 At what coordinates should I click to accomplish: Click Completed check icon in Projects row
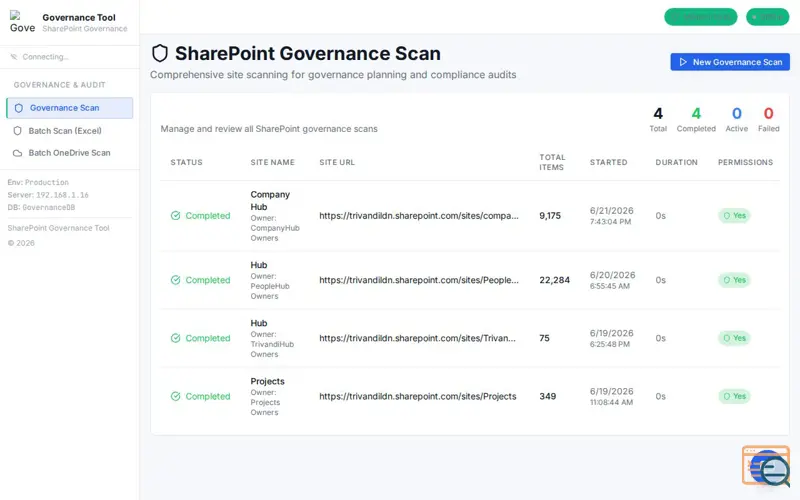click(x=176, y=396)
